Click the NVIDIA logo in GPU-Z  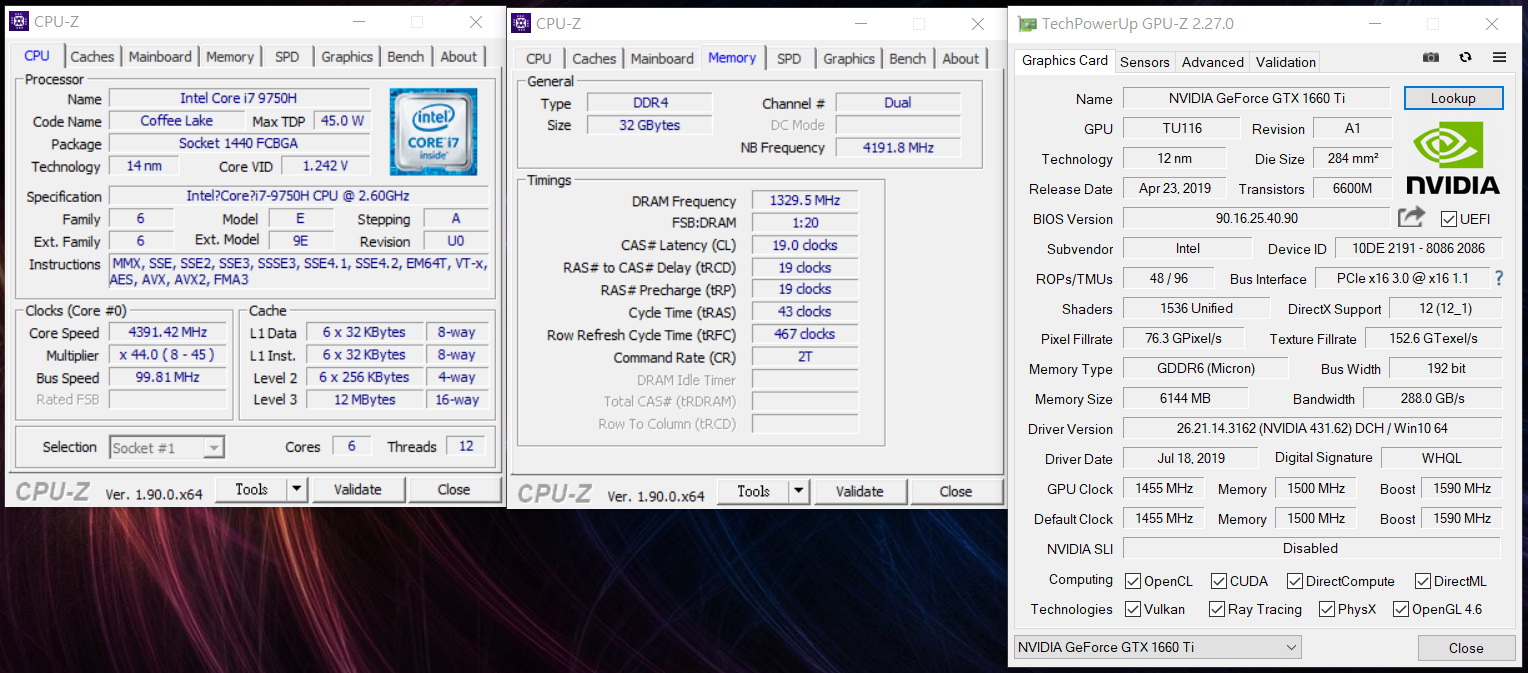click(x=1453, y=157)
